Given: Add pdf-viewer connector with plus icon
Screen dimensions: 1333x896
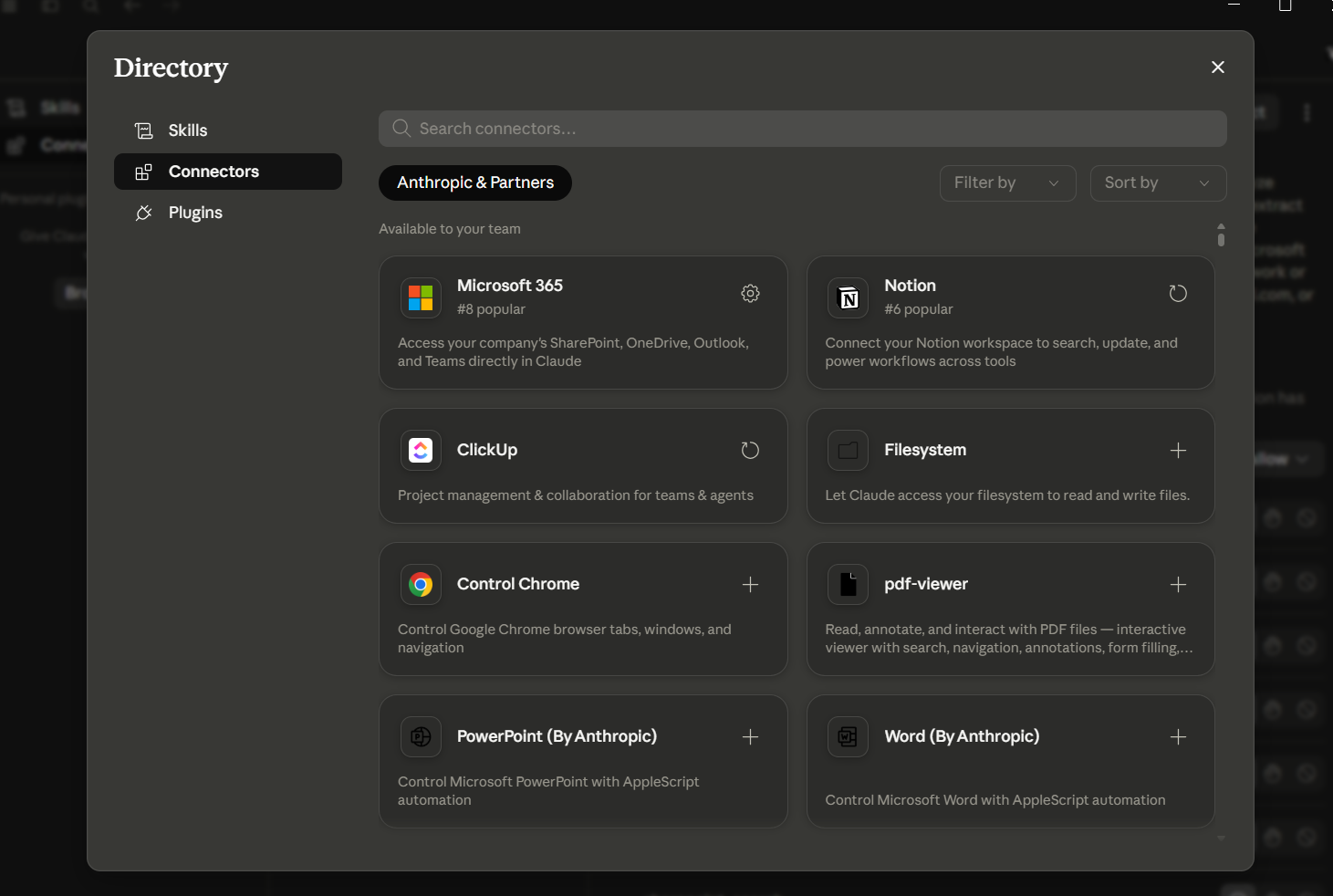Looking at the screenshot, I should (1178, 584).
